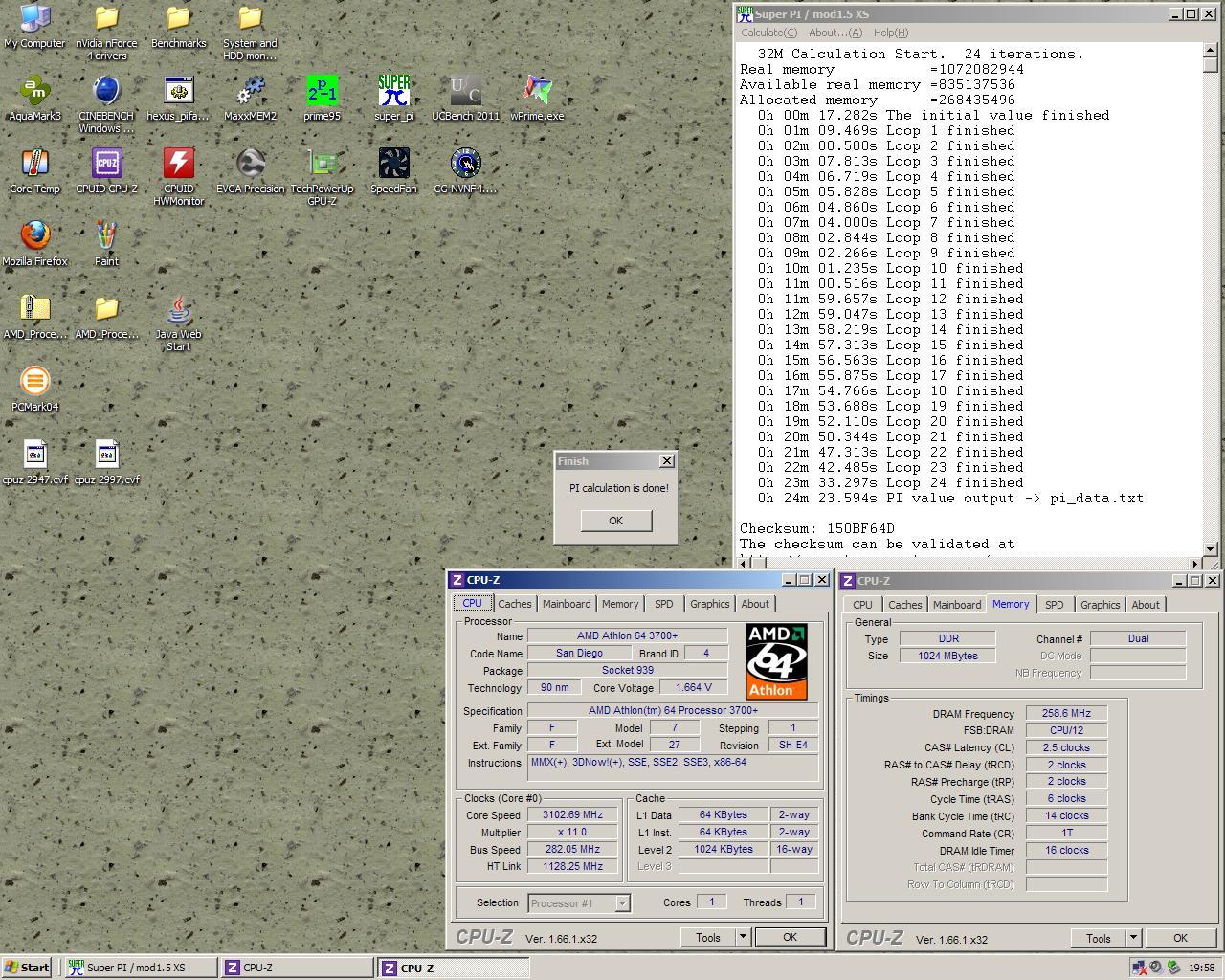
Task: Click Super PI horizontal scrollbar right arrow
Action: pos(1194,564)
